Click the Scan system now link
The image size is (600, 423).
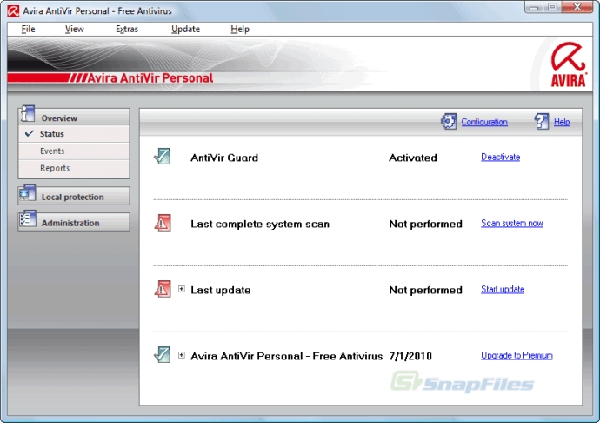click(512, 223)
